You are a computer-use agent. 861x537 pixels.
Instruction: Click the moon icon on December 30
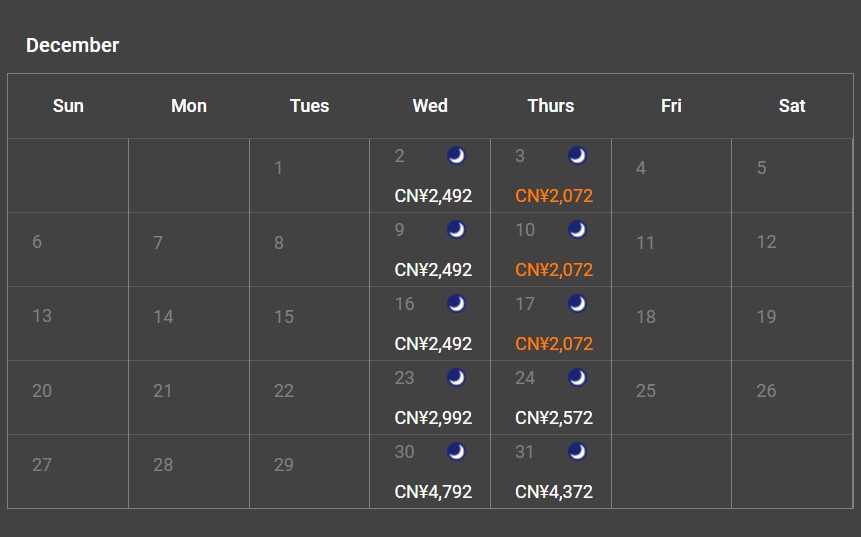(x=456, y=452)
